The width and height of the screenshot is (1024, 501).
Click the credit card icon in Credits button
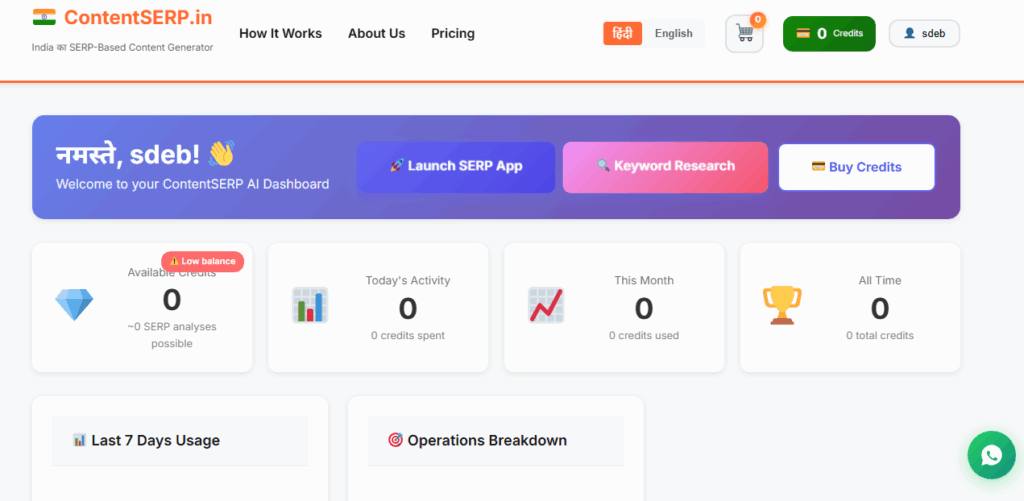[x=803, y=33]
